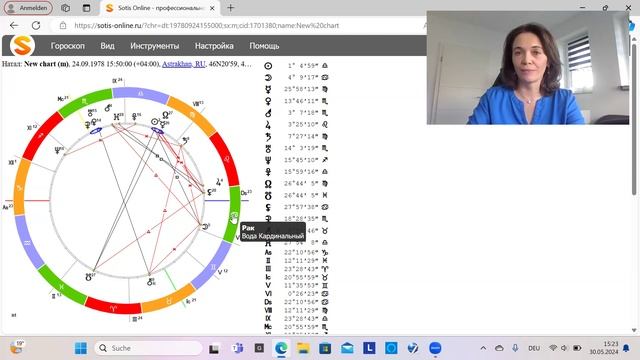The height and width of the screenshot is (360, 640).
Task: Open the Windows Start menu
Action: [81, 348]
